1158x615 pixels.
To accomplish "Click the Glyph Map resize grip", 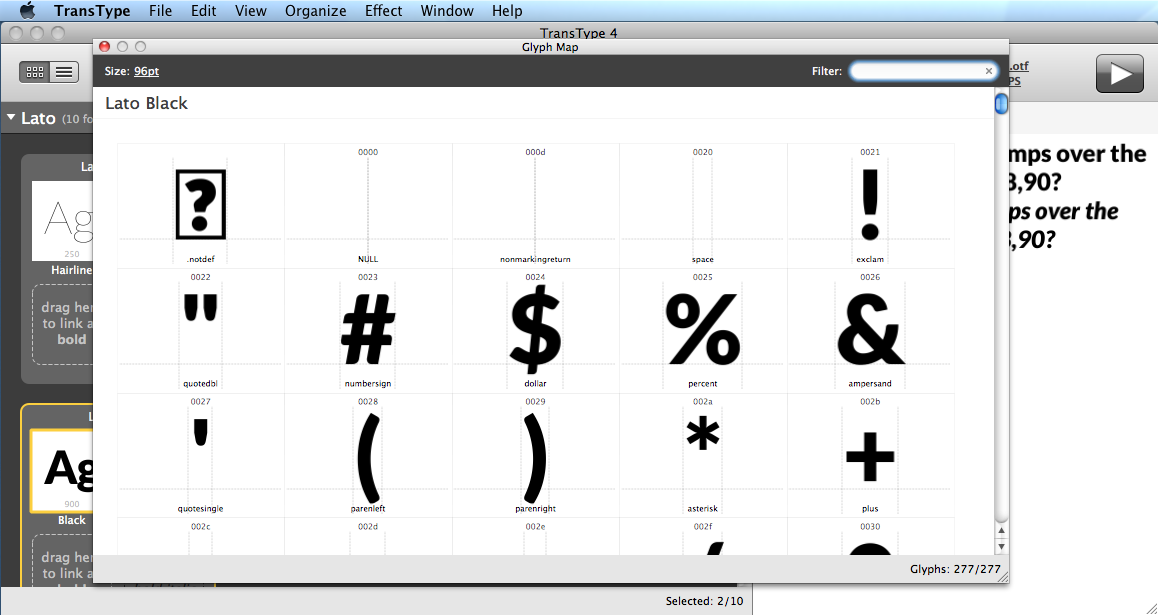I will tap(1003, 578).
